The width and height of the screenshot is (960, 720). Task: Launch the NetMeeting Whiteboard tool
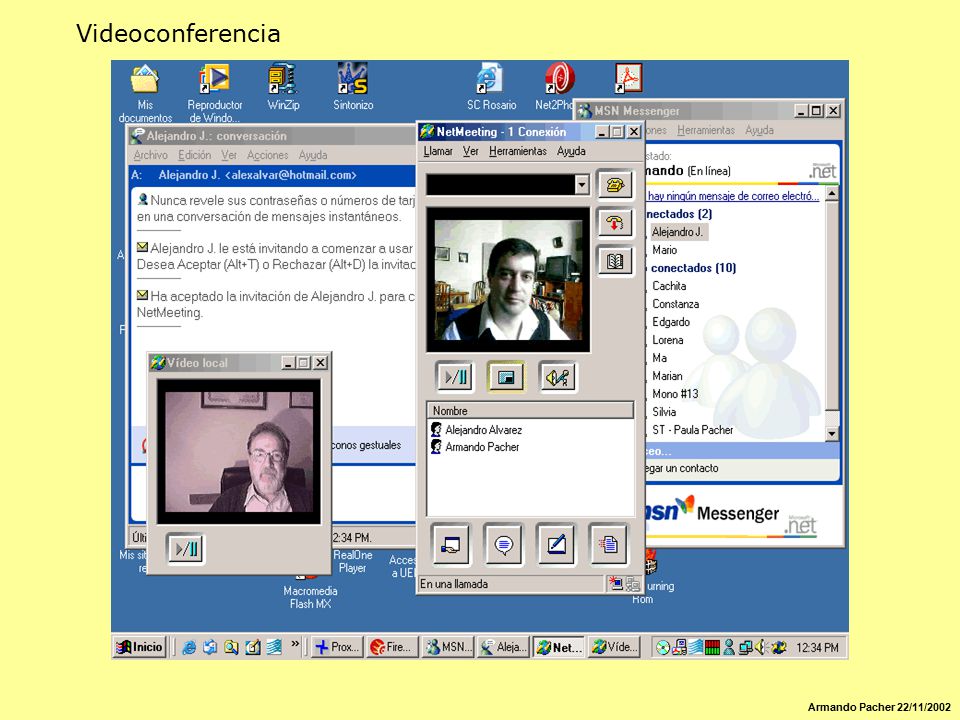(x=556, y=544)
